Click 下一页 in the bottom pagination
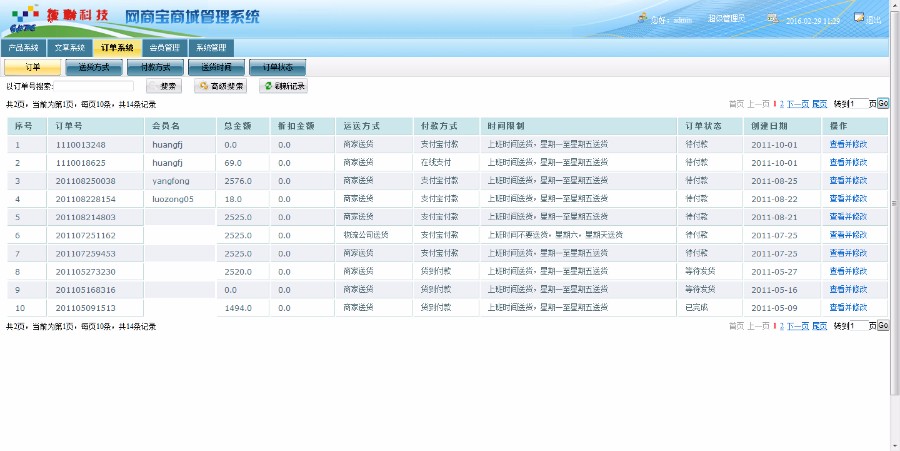900x451 pixels. pyautogui.click(x=798, y=326)
